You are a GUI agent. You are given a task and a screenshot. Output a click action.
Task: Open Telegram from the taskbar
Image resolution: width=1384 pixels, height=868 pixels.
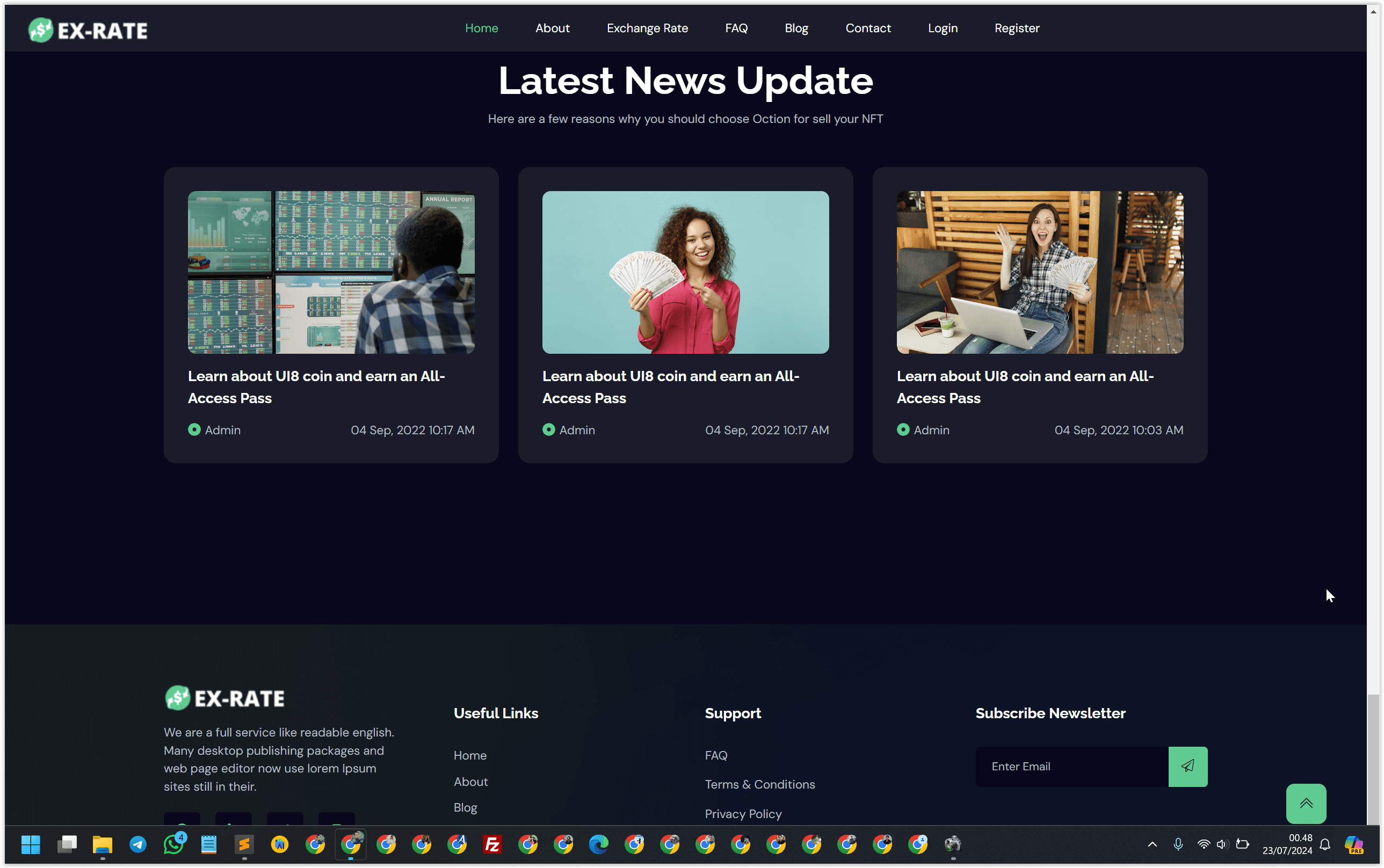tap(138, 844)
